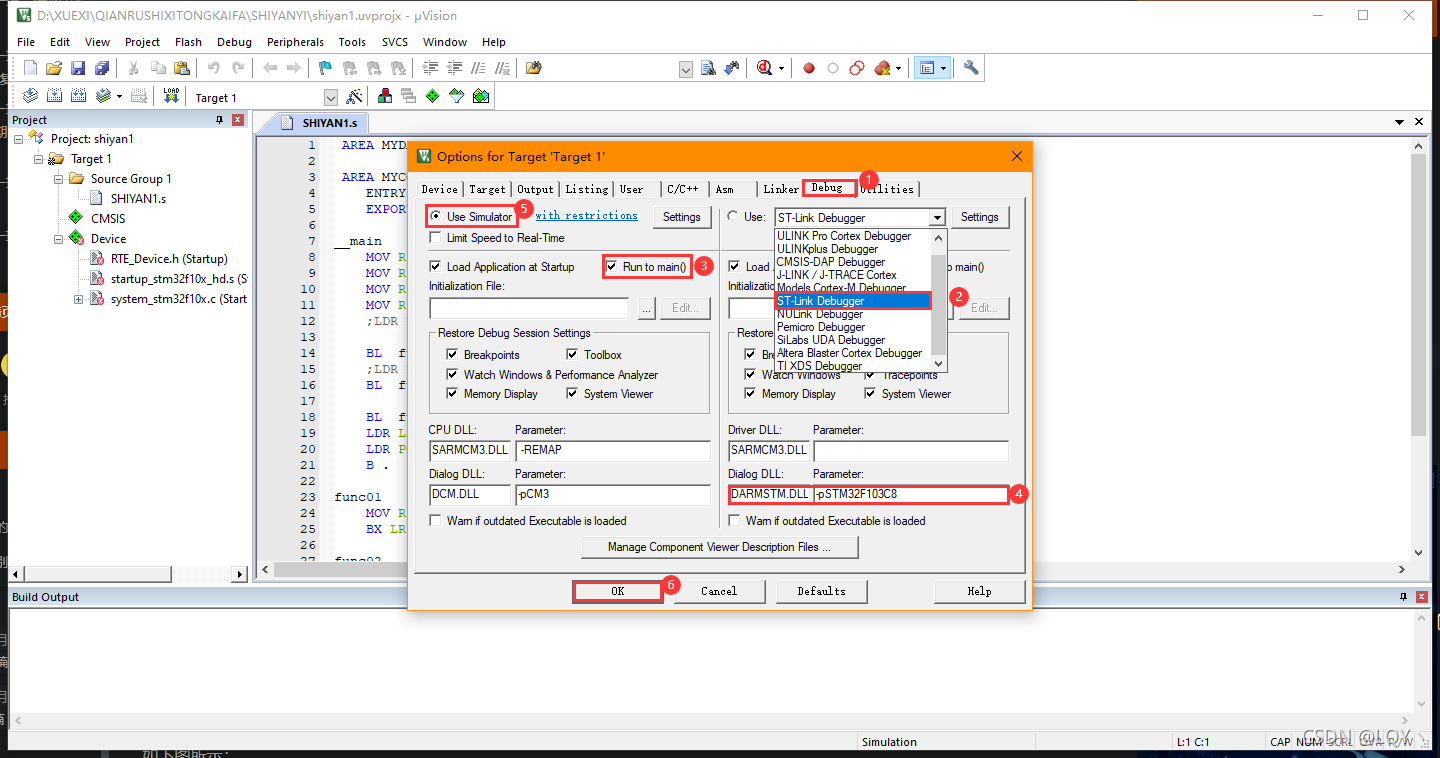Click the File Extensions, Books and Environment icon

click(x=385, y=97)
